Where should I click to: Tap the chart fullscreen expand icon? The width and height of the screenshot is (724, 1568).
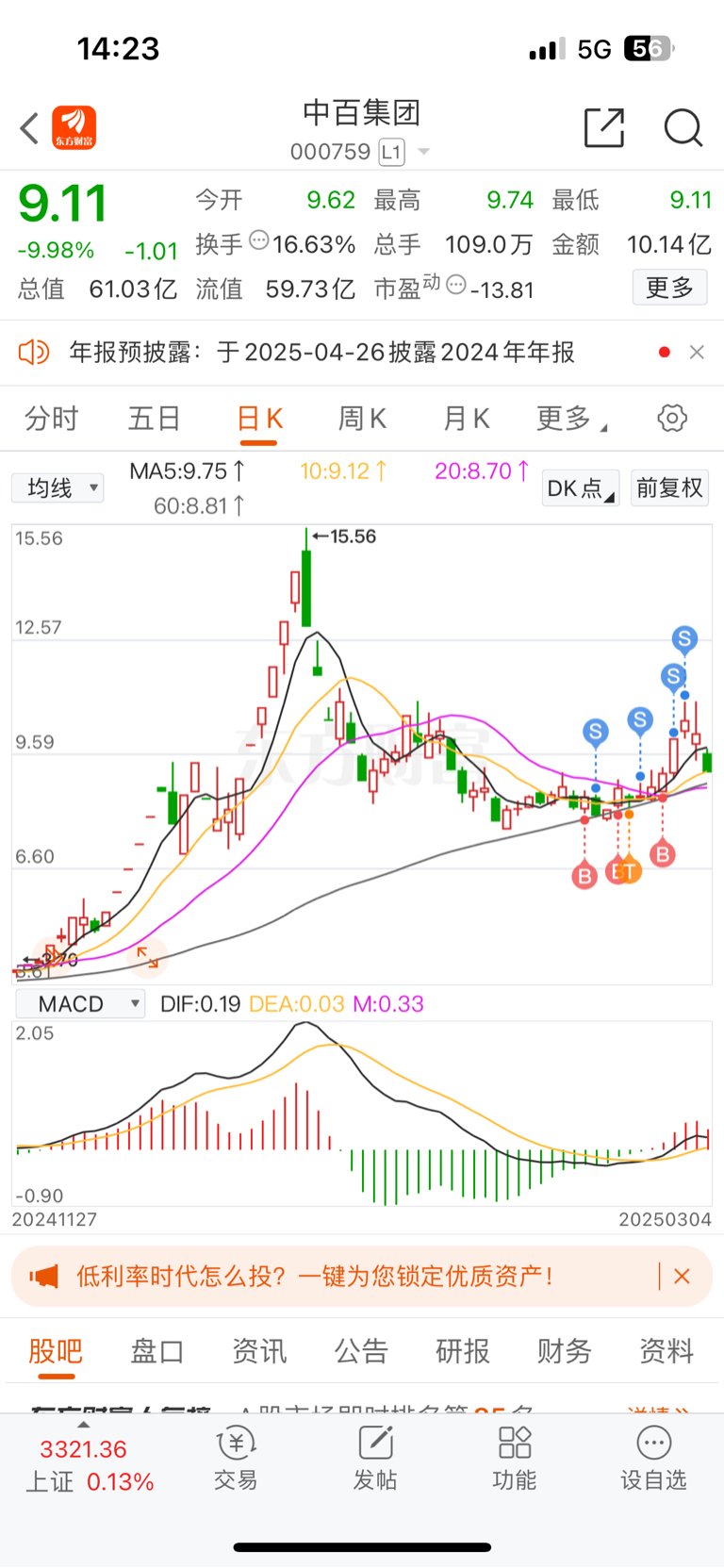[147, 957]
